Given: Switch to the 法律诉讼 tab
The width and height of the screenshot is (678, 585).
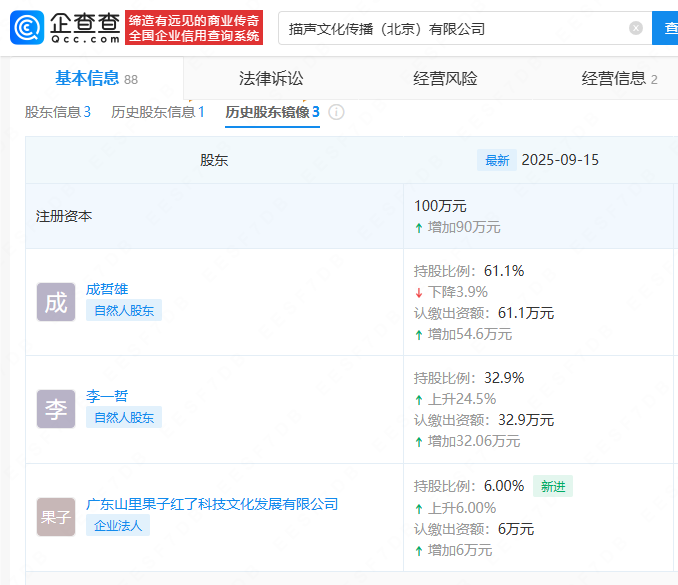Looking at the screenshot, I should tap(271, 78).
